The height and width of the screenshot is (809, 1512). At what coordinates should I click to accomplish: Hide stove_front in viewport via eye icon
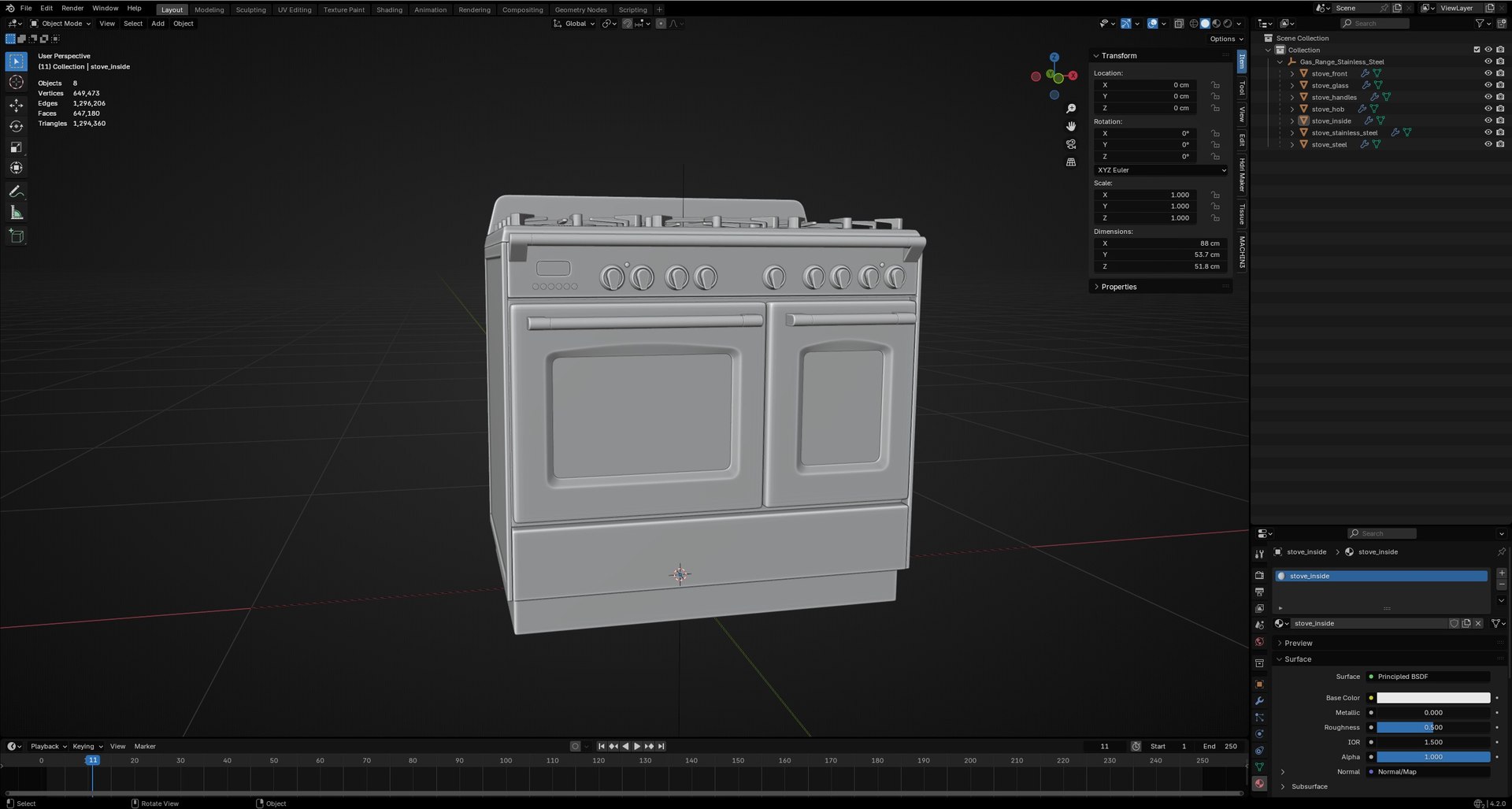pos(1488,73)
